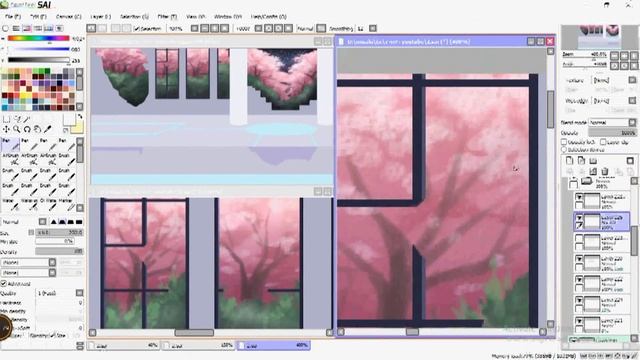Toggle visibility of topmost layer
Screen dimensions: 640x360
(x=579, y=197)
